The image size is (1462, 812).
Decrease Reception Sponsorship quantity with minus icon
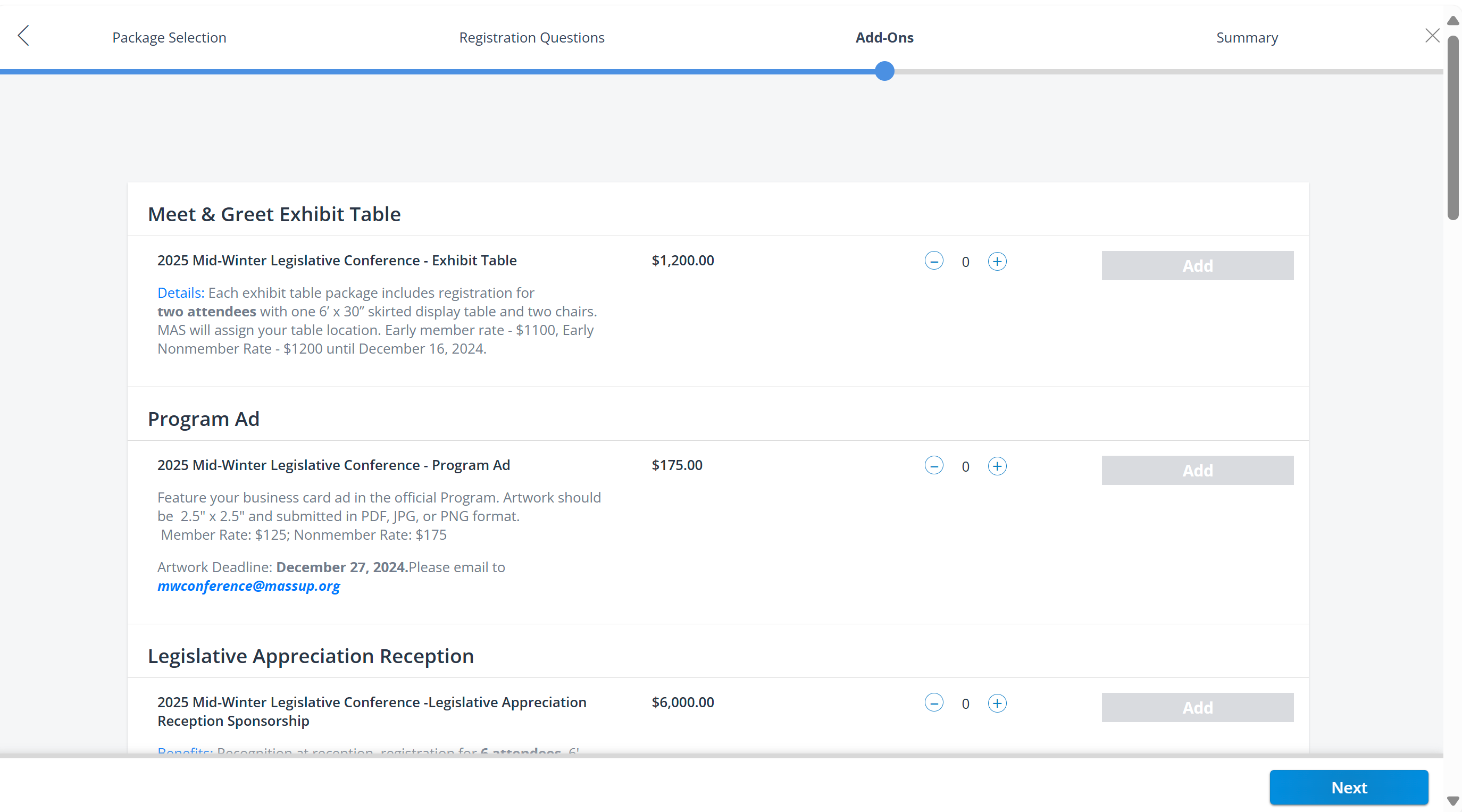point(933,703)
